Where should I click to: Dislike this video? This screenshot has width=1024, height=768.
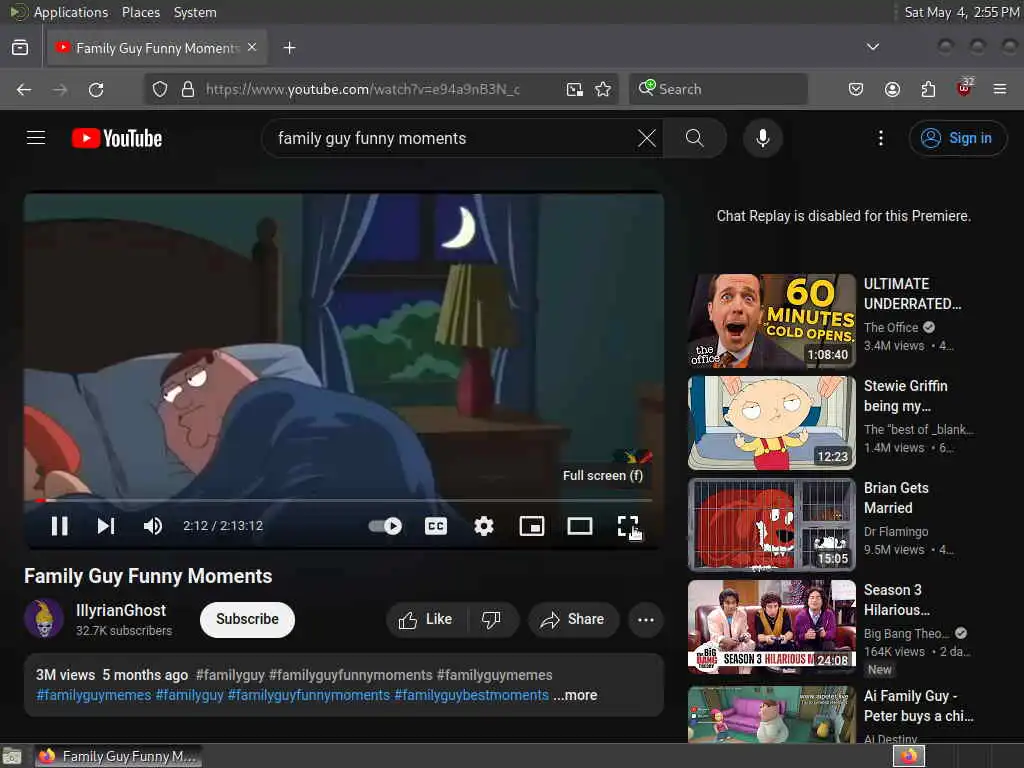[492, 619]
